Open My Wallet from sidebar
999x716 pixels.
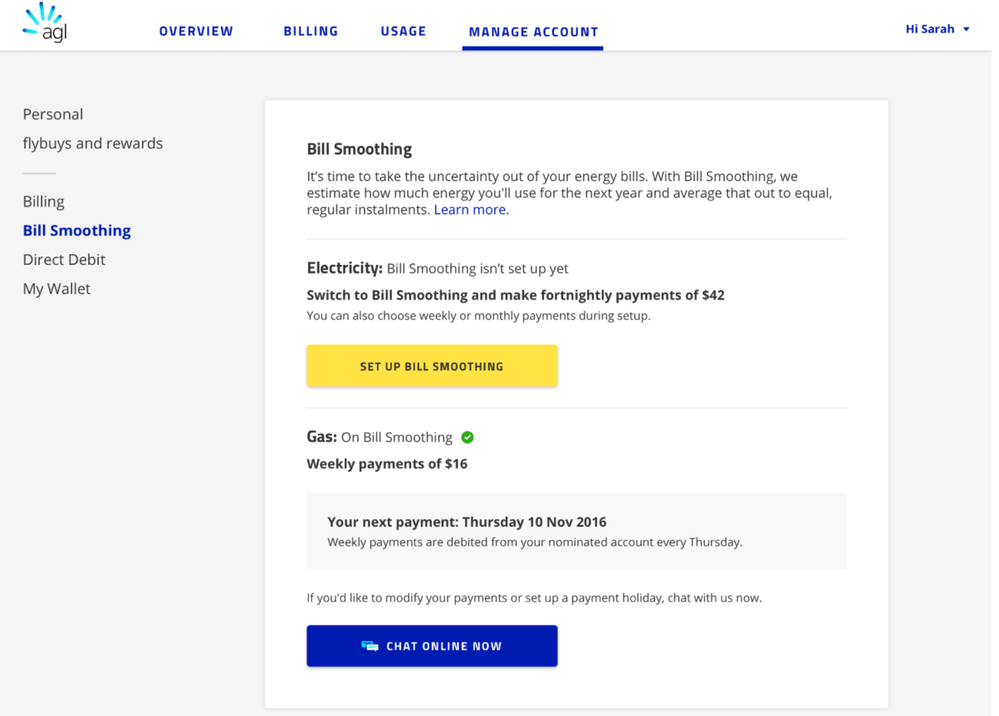(57, 288)
